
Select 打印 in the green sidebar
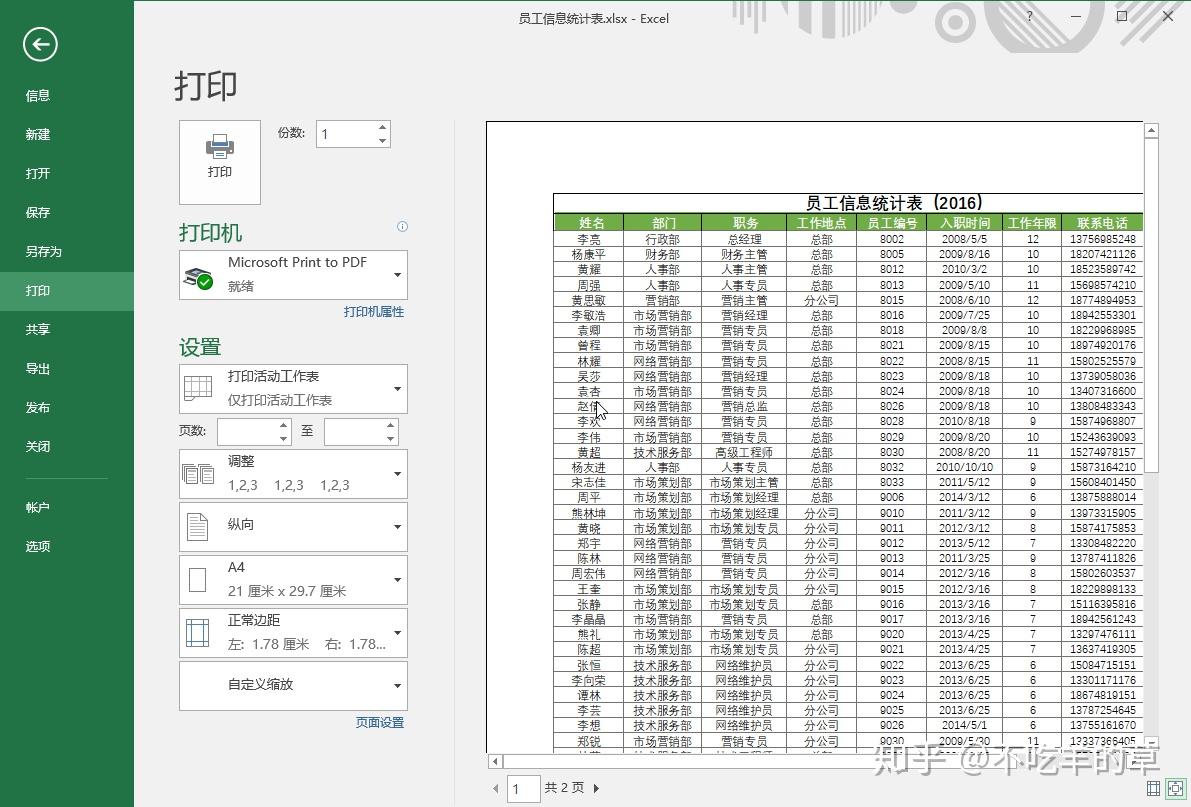67,290
